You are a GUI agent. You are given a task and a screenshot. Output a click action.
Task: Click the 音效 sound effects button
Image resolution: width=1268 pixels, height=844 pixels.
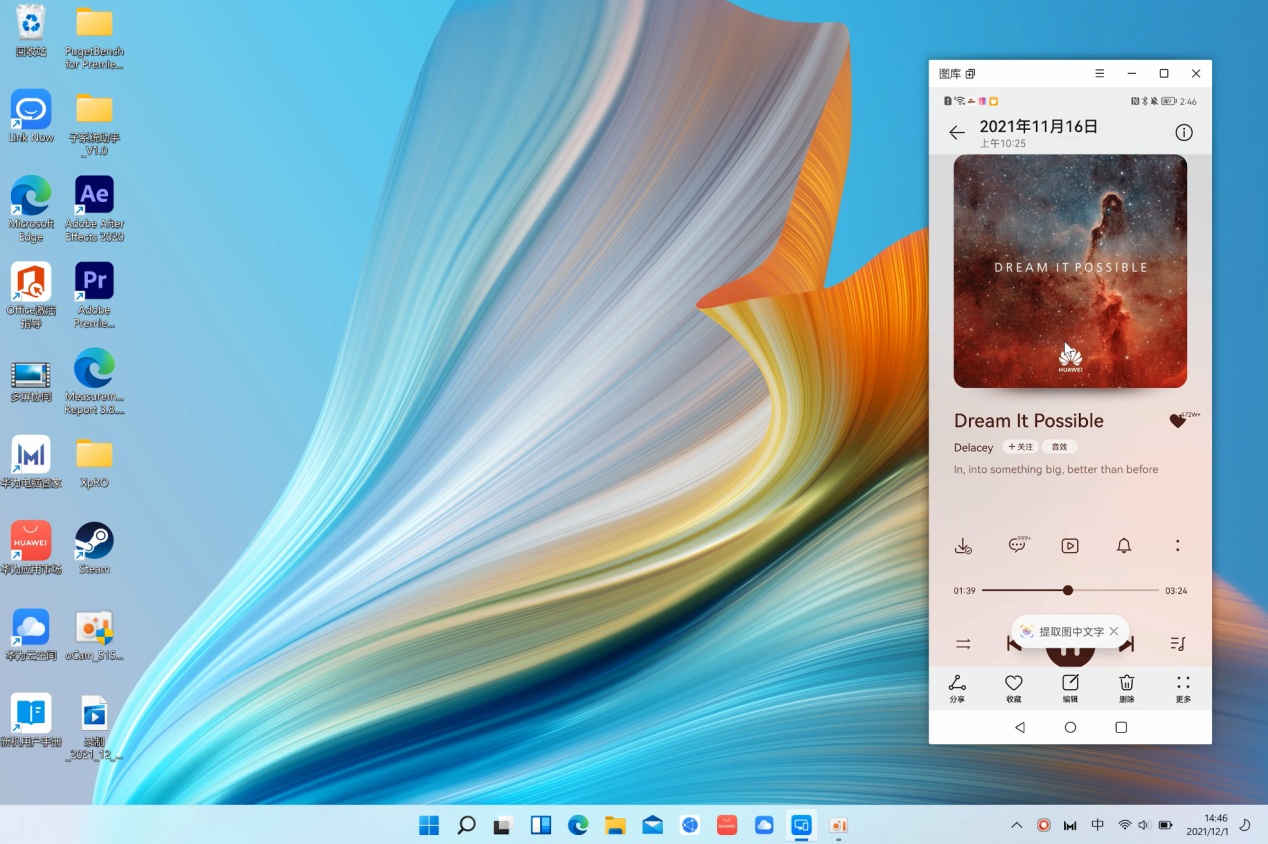[1059, 447]
